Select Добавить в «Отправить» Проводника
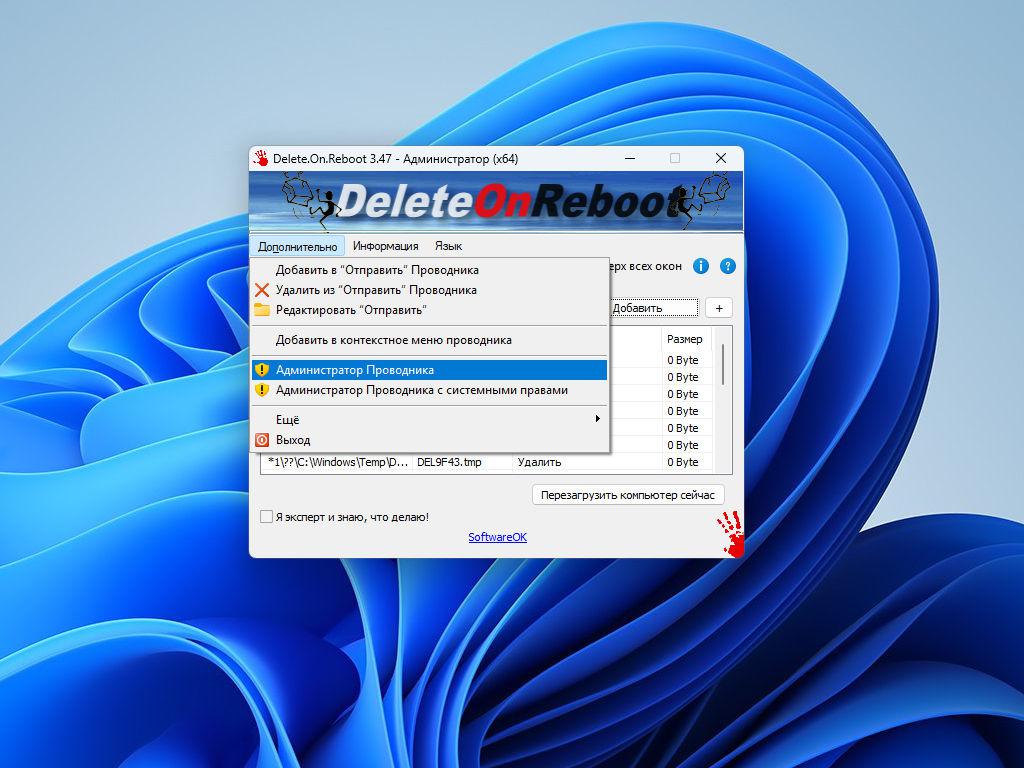Screen dimensions: 1024x768 tap(377, 270)
